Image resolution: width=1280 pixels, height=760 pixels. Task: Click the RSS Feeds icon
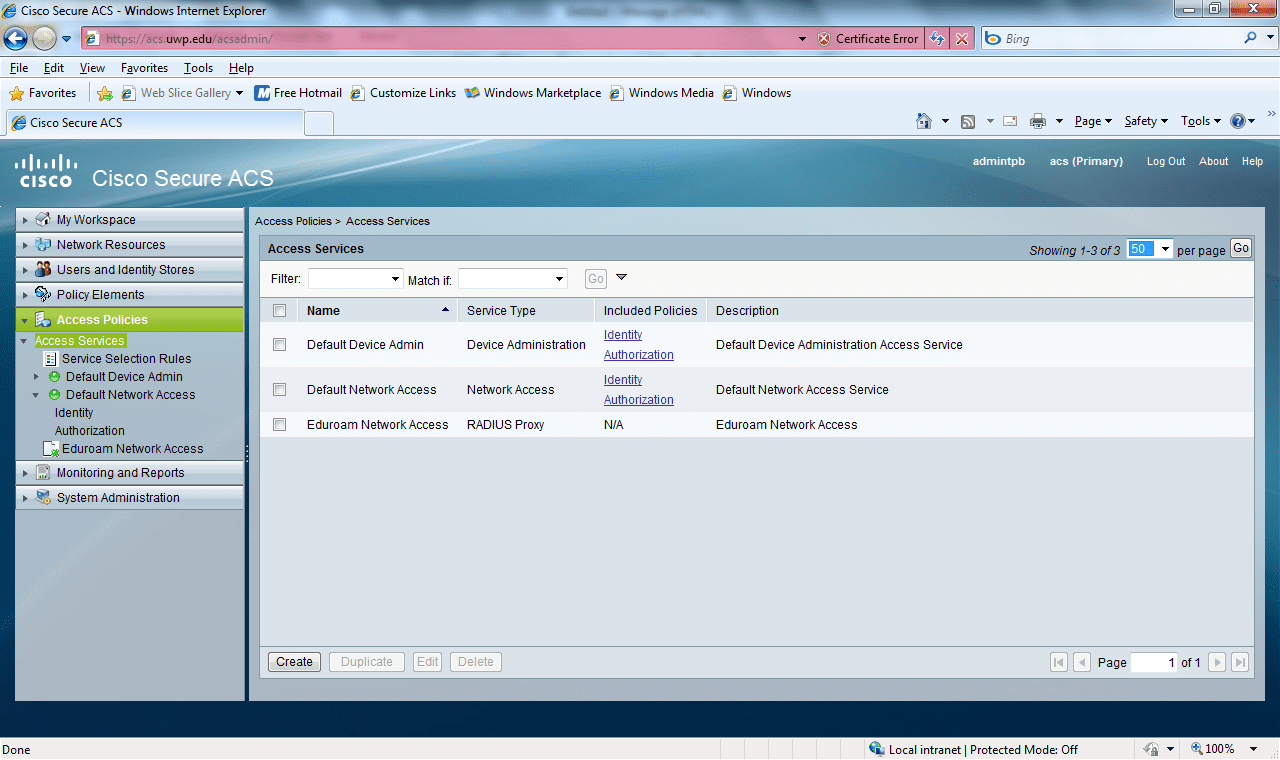[968, 121]
